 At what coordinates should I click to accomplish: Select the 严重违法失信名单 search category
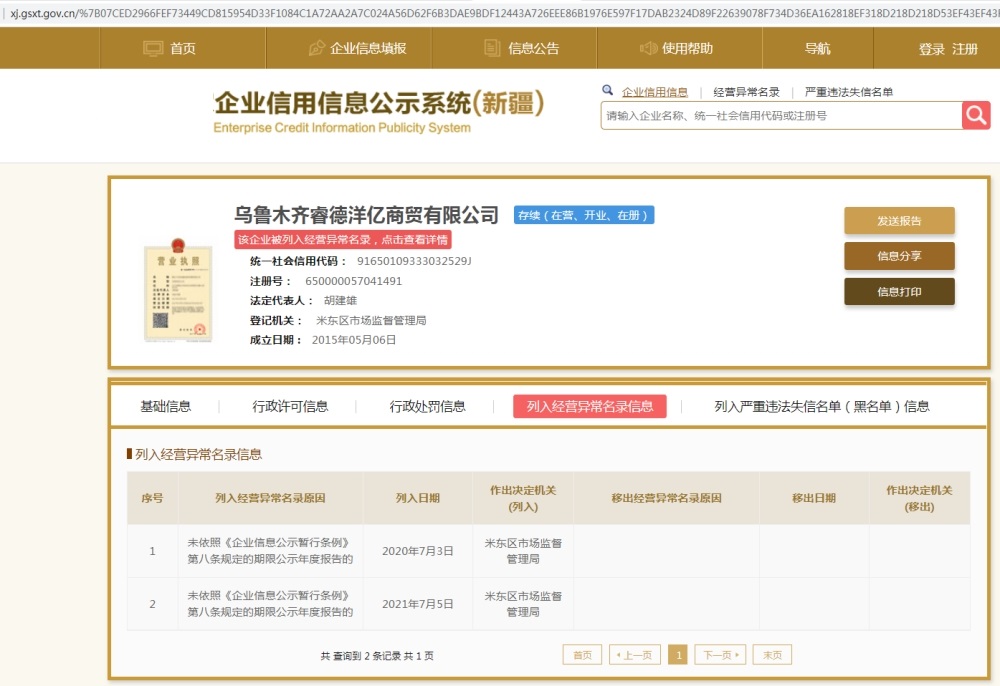point(848,92)
